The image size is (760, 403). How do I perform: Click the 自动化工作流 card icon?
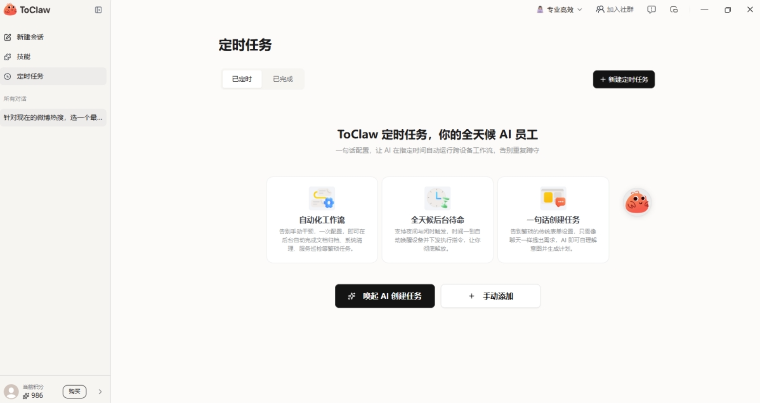pyautogui.click(x=322, y=198)
